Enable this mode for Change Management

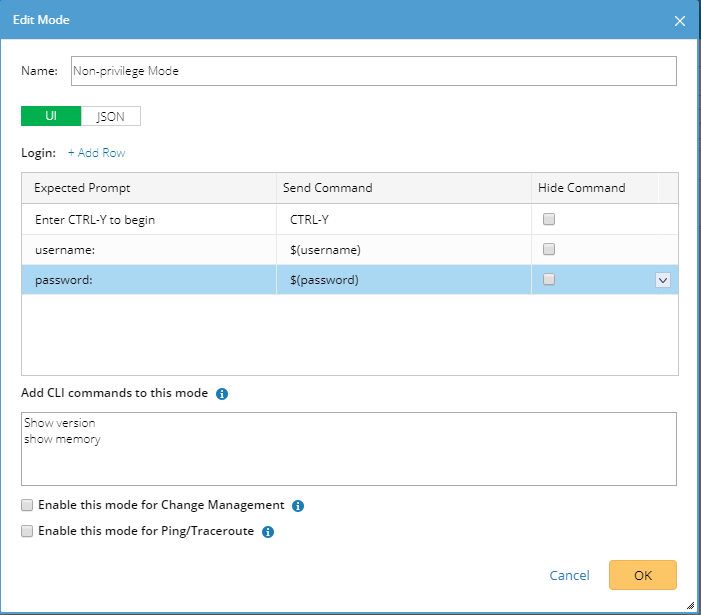pos(28,505)
